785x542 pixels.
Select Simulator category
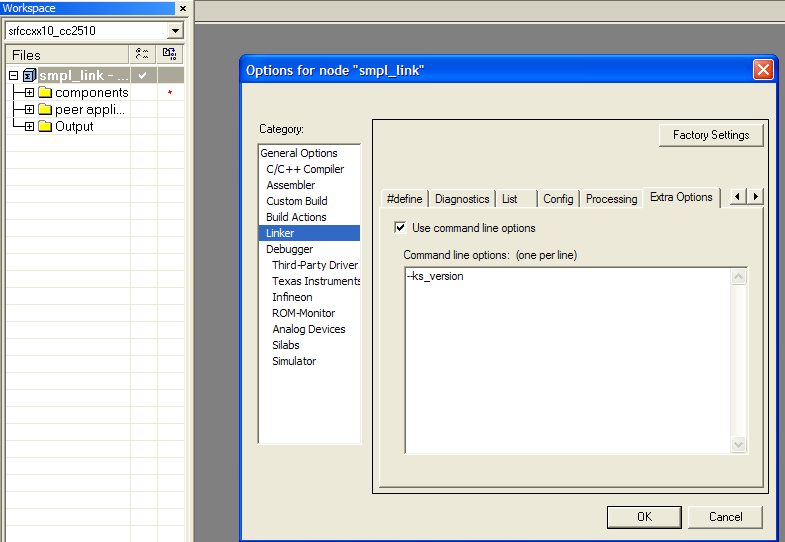pyautogui.click(x=309, y=361)
